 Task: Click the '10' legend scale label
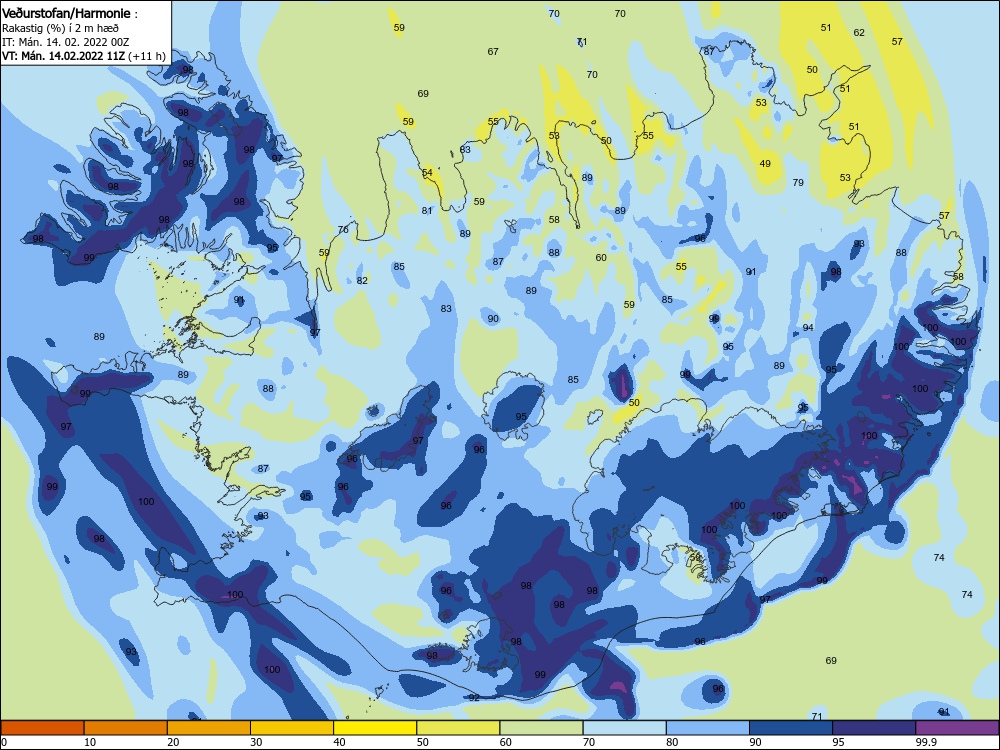(x=90, y=742)
